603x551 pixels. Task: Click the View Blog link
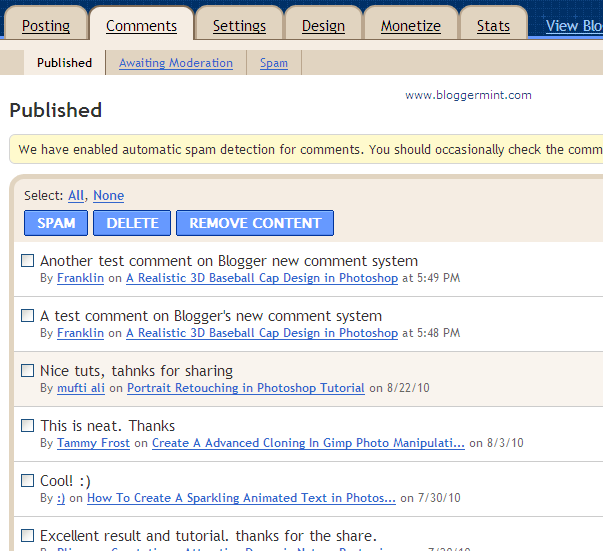[x=574, y=26]
